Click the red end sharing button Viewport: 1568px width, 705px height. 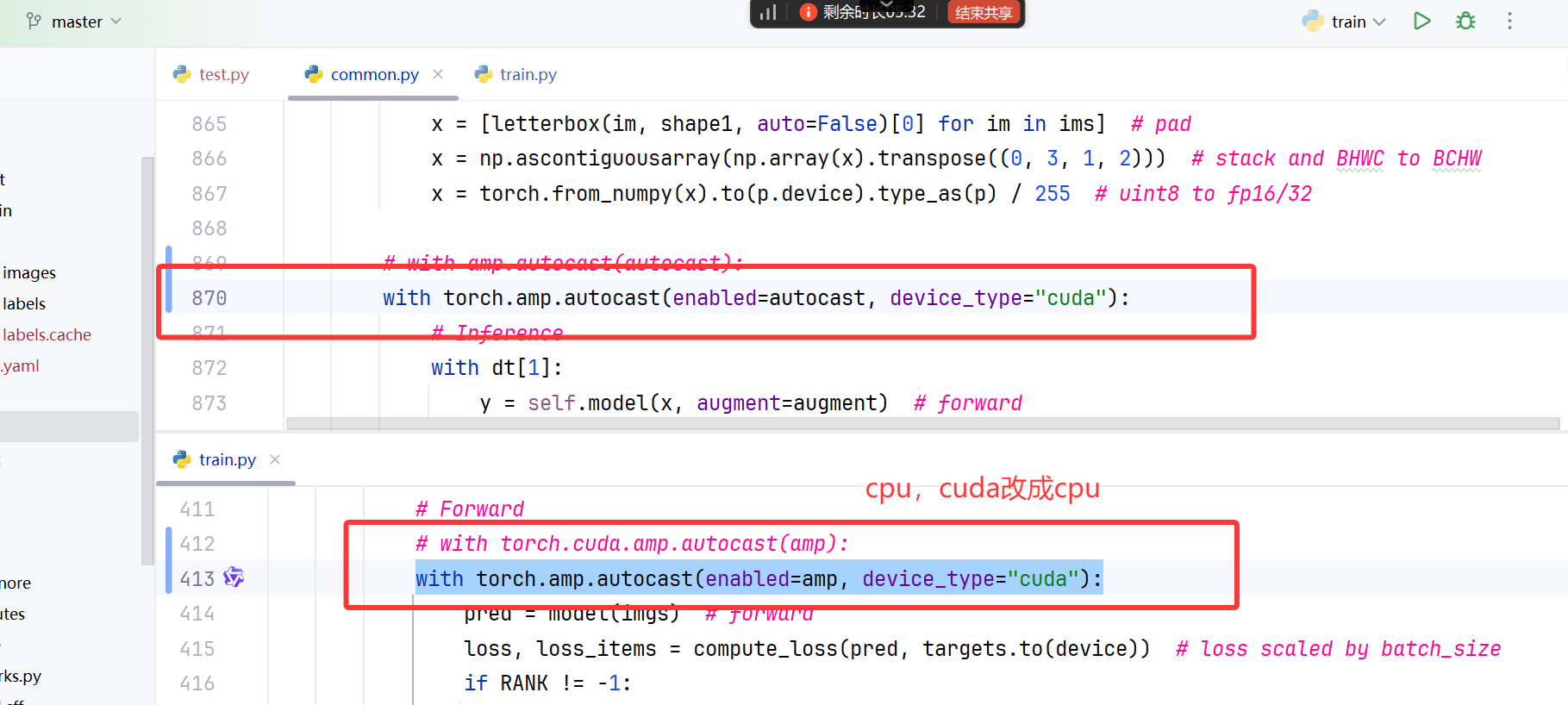pyautogui.click(x=984, y=12)
